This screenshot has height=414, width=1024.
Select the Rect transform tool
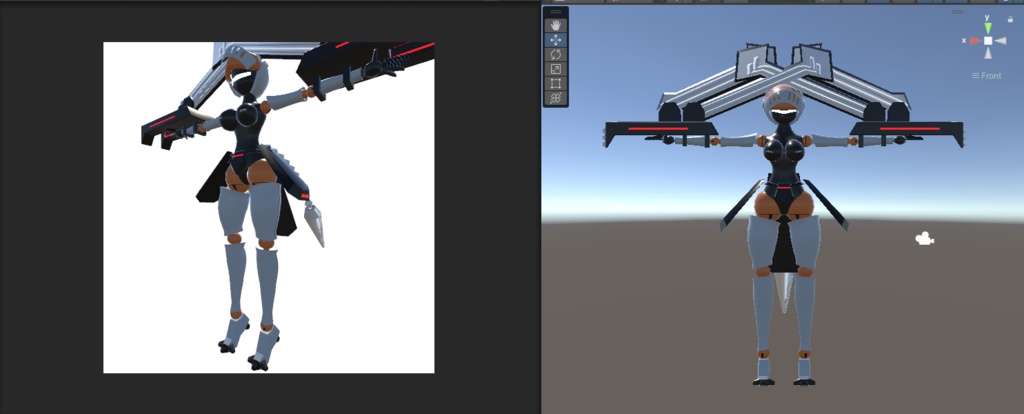tap(556, 83)
